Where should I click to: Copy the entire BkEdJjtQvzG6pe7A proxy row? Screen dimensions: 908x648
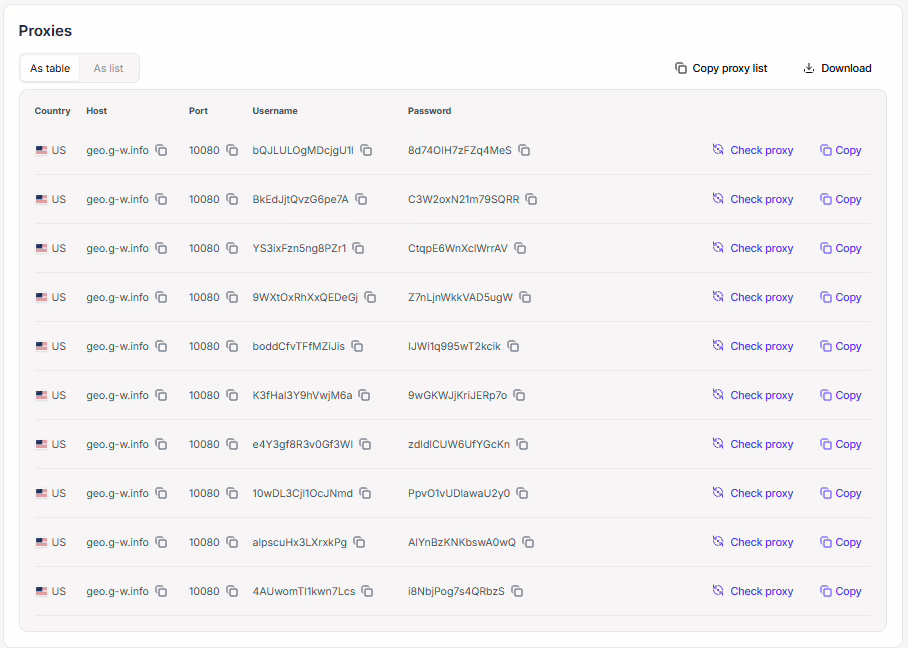tap(840, 199)
